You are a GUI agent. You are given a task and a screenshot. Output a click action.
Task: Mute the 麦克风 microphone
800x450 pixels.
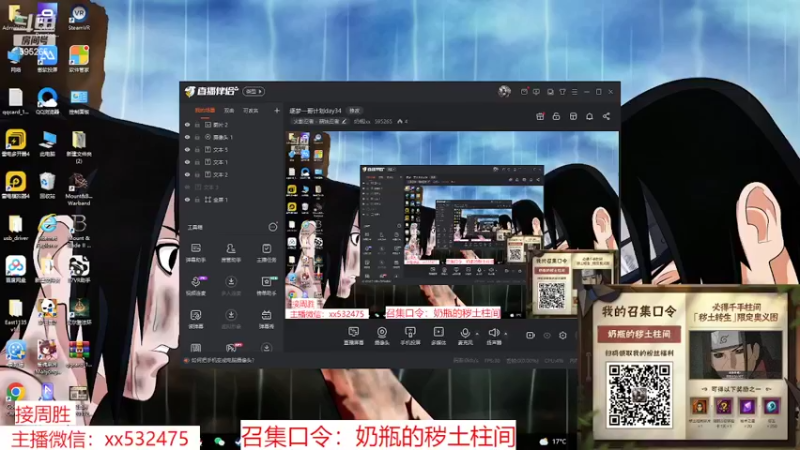coord(465,336)
